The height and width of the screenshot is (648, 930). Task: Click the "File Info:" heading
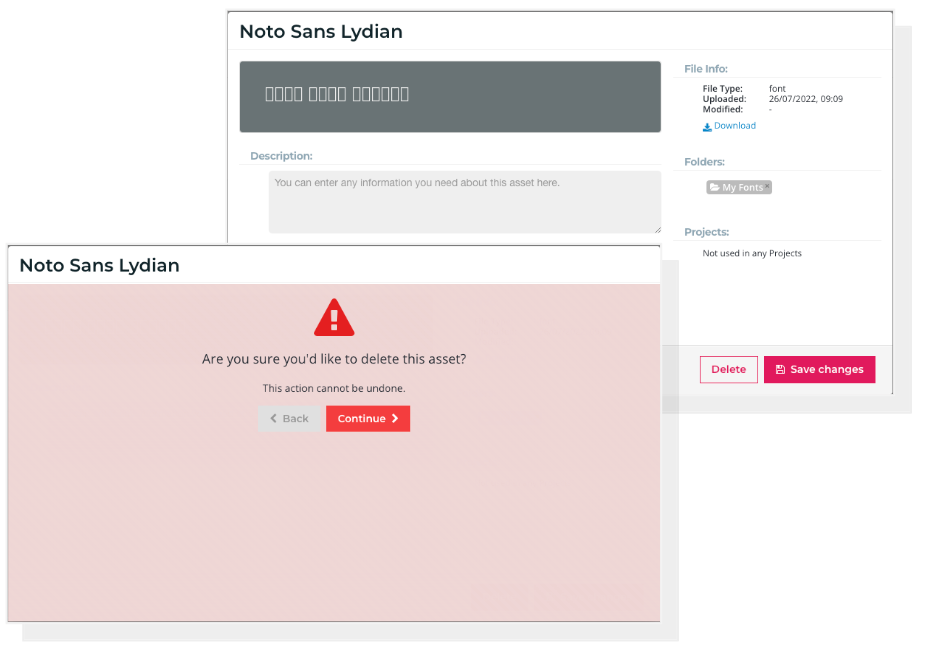706,69
